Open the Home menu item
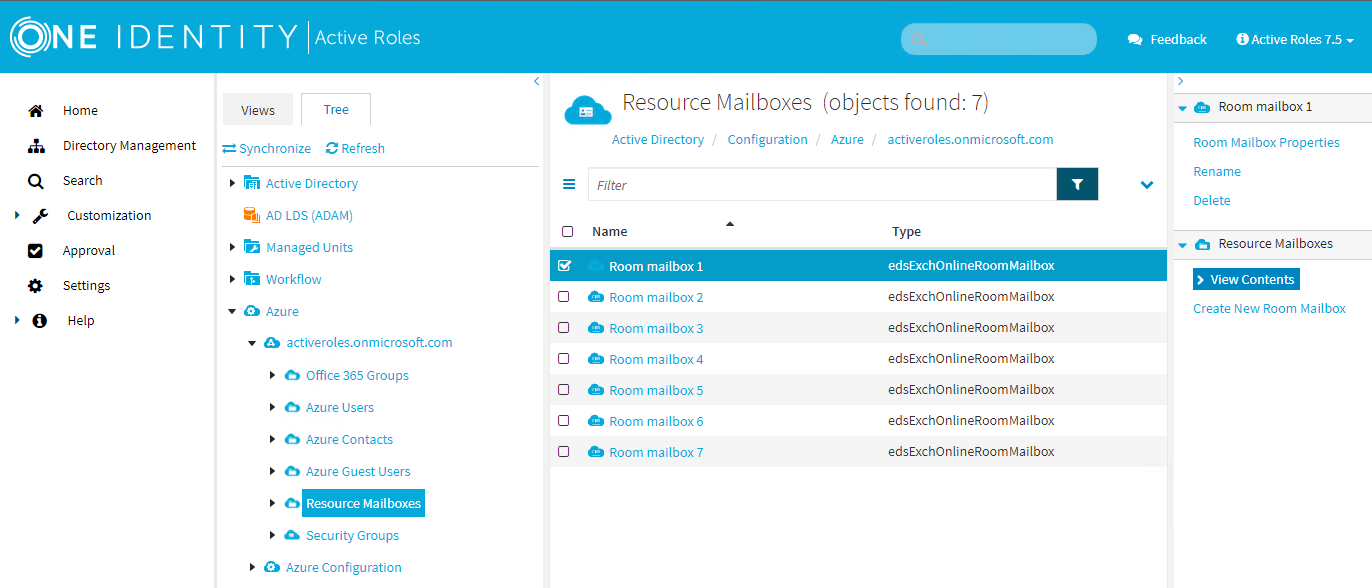The width and height of the screenshot is (1372, 588). 80,110
